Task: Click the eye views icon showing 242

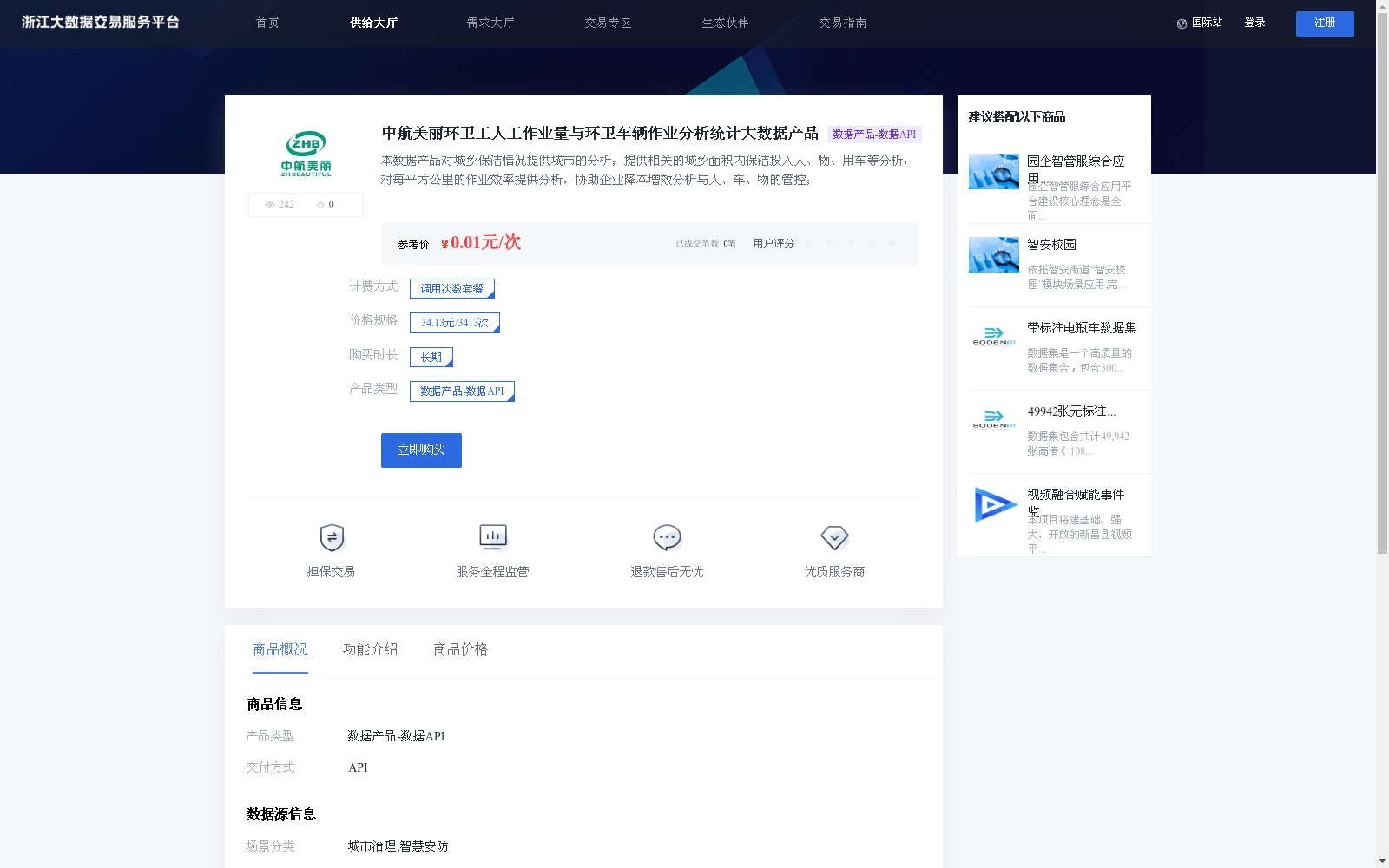Action: [270, 205]
